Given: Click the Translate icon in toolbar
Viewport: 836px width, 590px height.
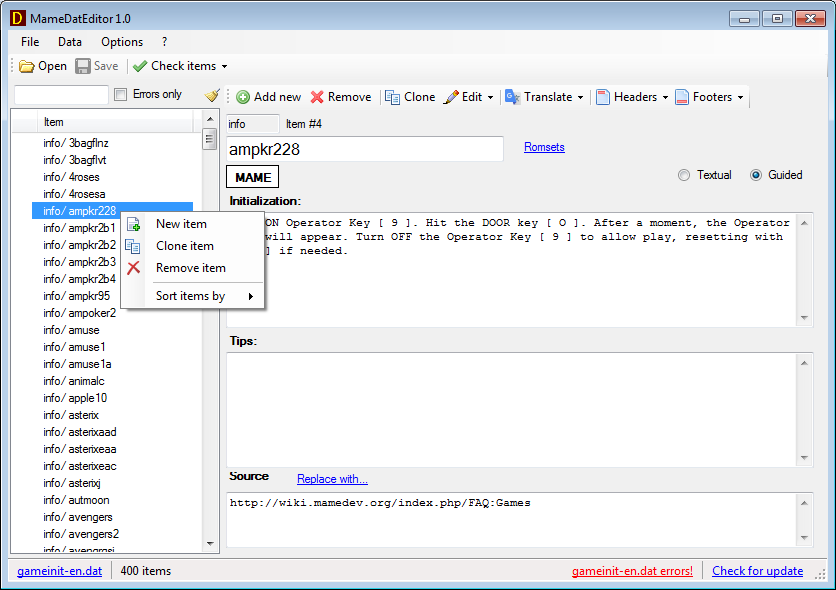Looking at the screenshot, I should tap(512, 97).
